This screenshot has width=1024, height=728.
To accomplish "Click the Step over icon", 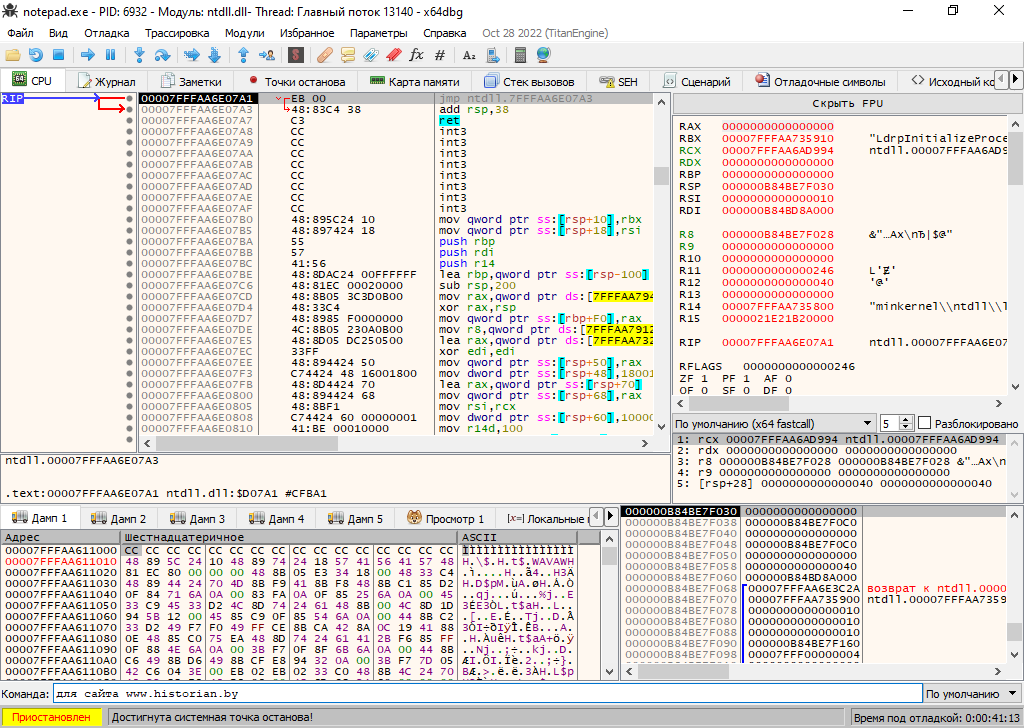I will coord(161,55).
